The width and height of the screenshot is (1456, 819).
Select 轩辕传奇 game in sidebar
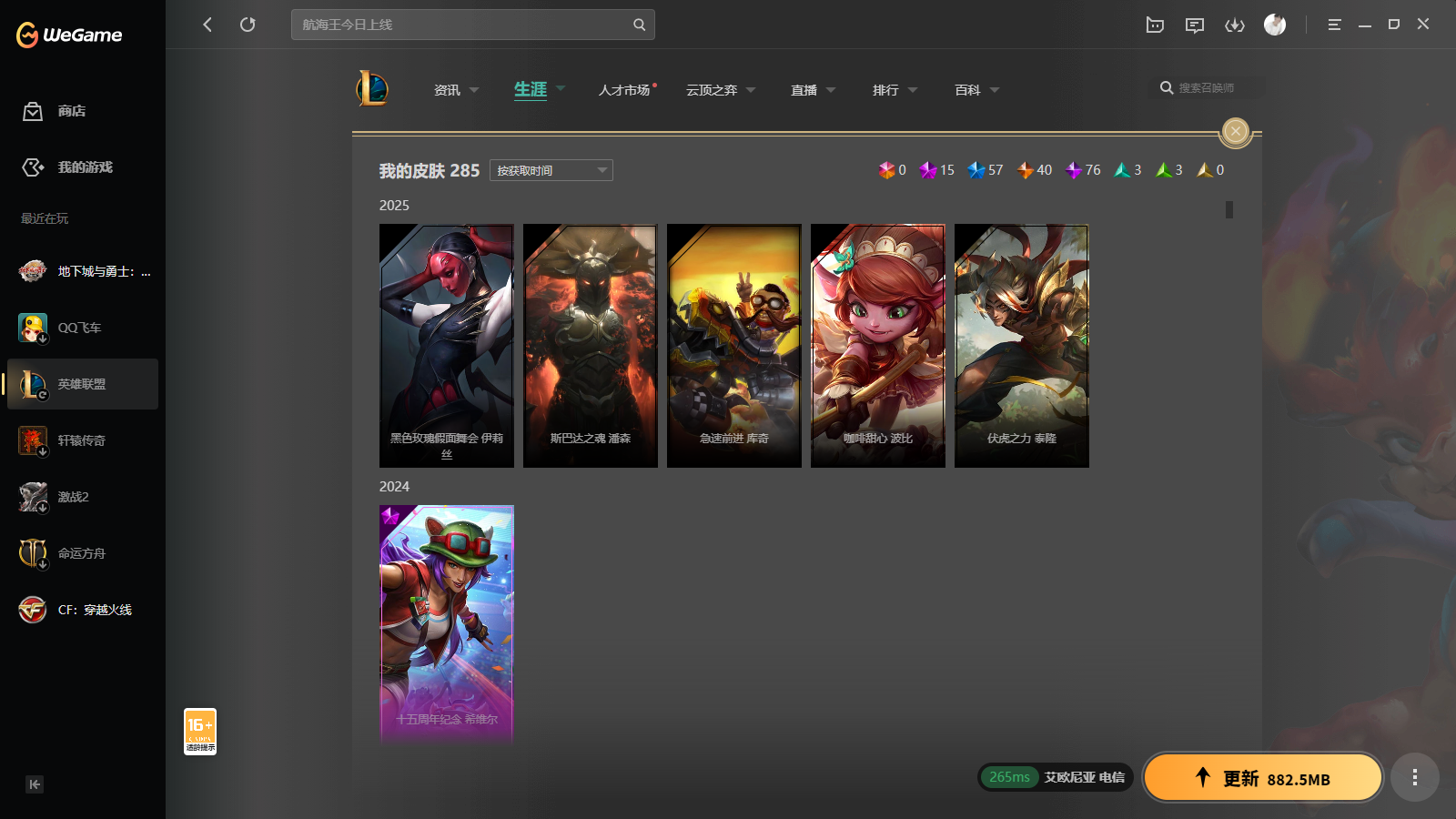click(x=82, y=440)
